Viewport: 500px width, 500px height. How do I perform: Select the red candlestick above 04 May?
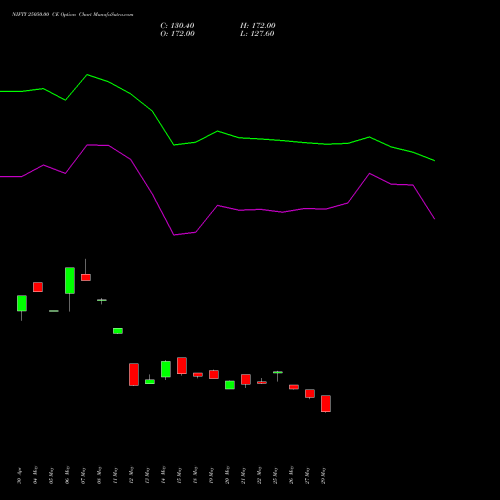(x=38, y=287)
